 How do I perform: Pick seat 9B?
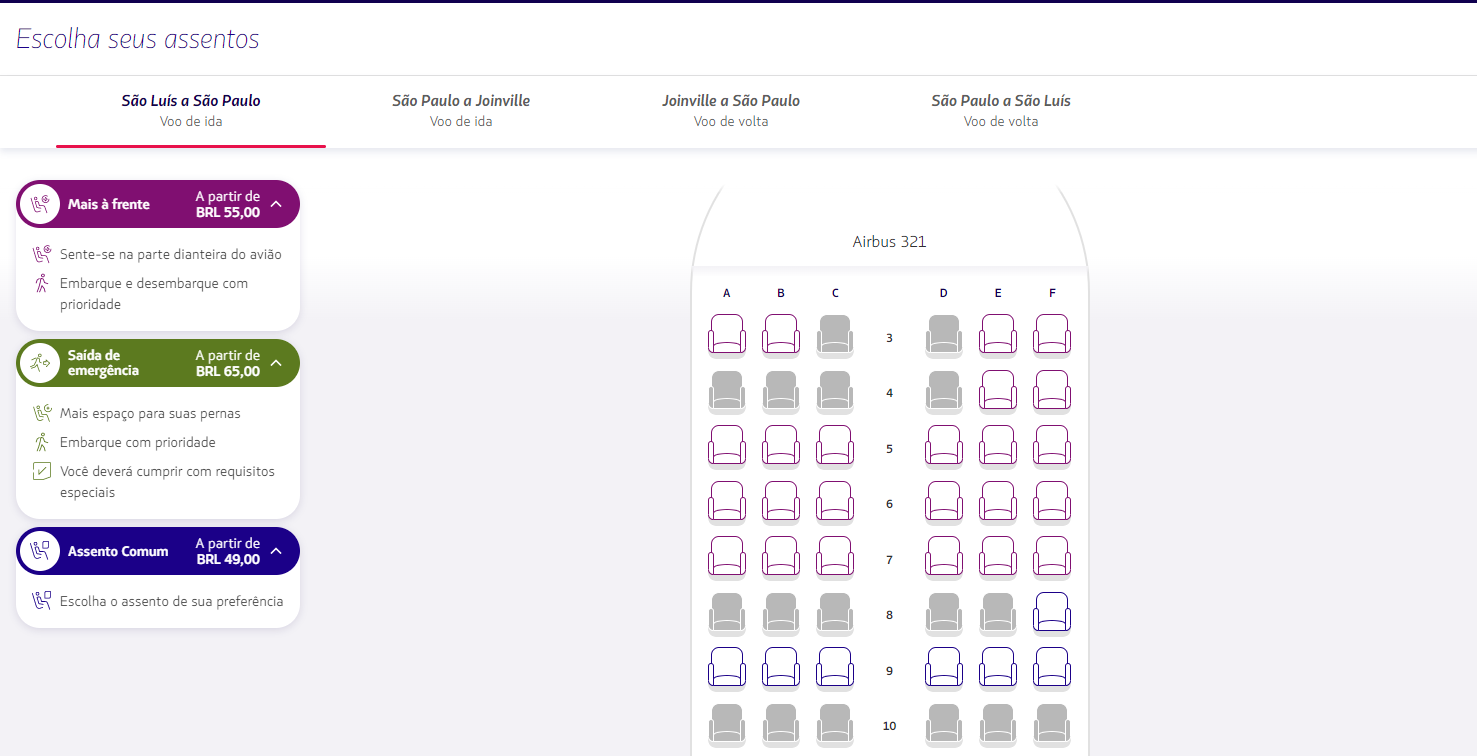[x=781, y=668]
